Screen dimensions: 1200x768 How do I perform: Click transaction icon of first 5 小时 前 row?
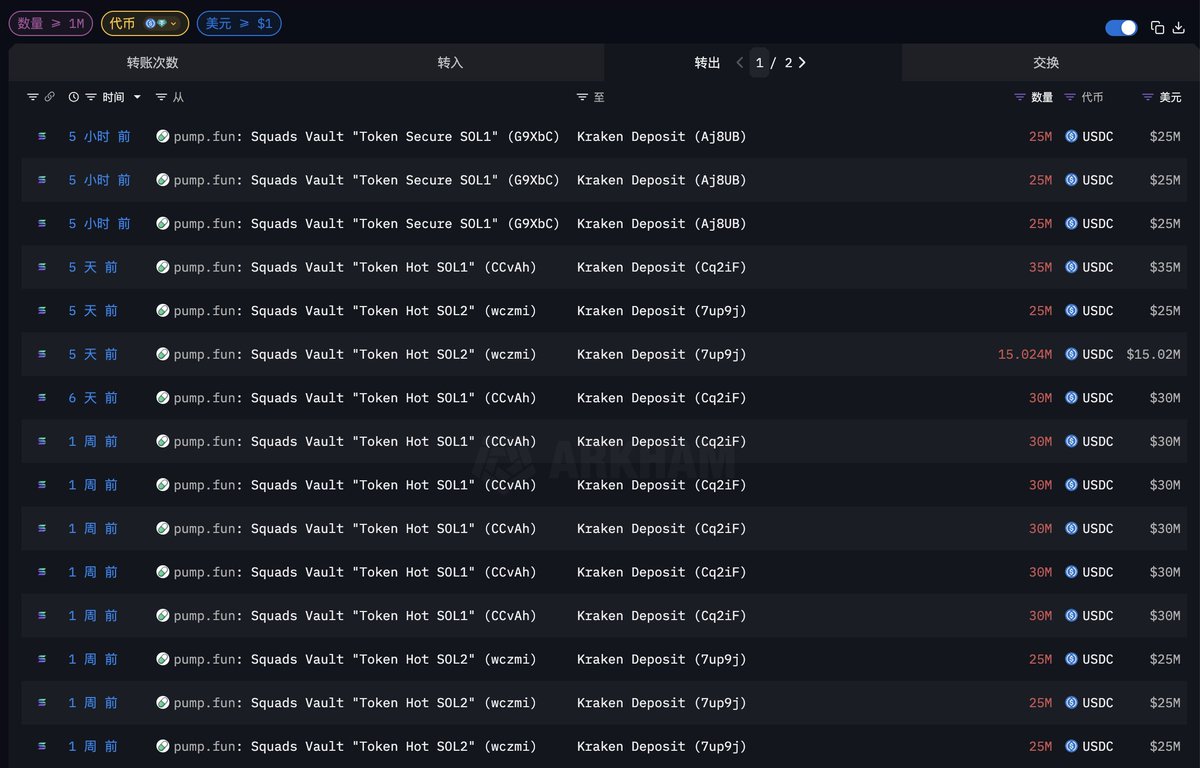42,136
